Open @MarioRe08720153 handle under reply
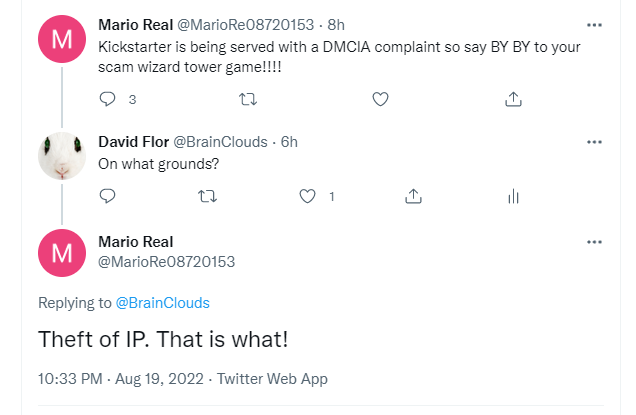This screenshot has height=415, width=636. (x=167, y=261)
